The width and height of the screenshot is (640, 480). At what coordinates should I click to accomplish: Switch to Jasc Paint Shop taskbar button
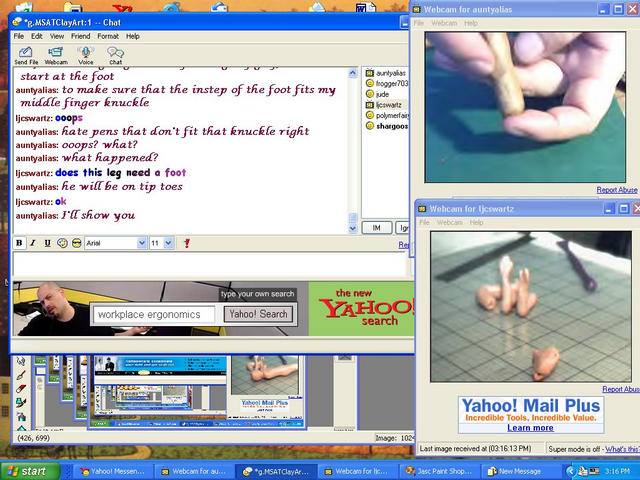coord(440,471)
